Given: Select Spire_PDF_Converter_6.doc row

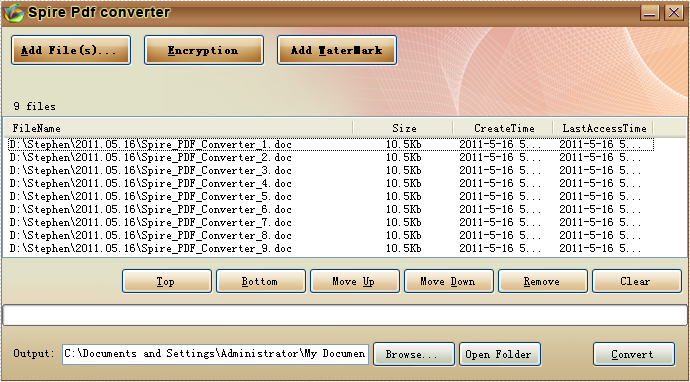Looking at the screenshot, I should tap(330, 209).
